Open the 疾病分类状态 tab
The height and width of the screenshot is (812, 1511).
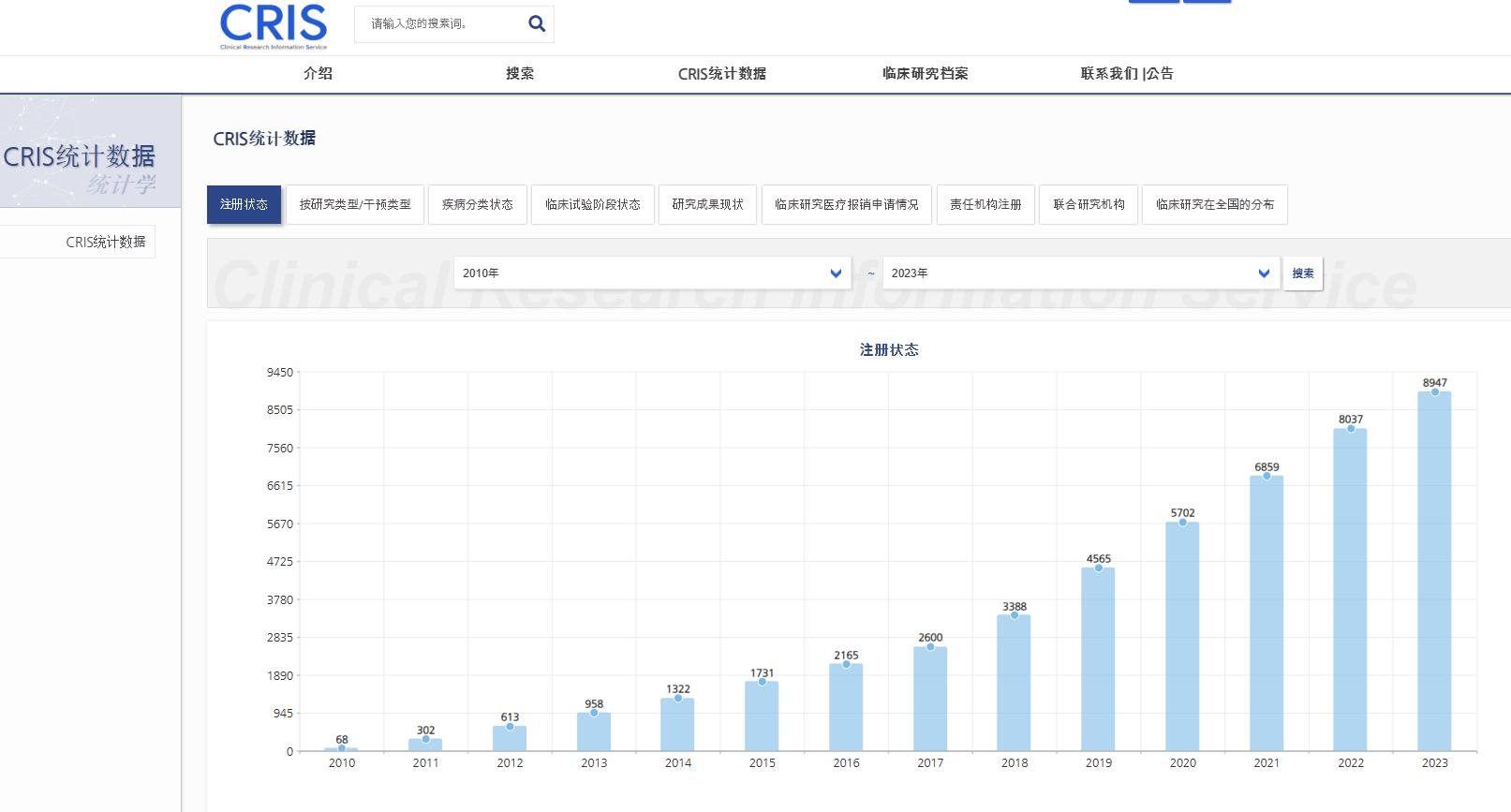[478, 204]
